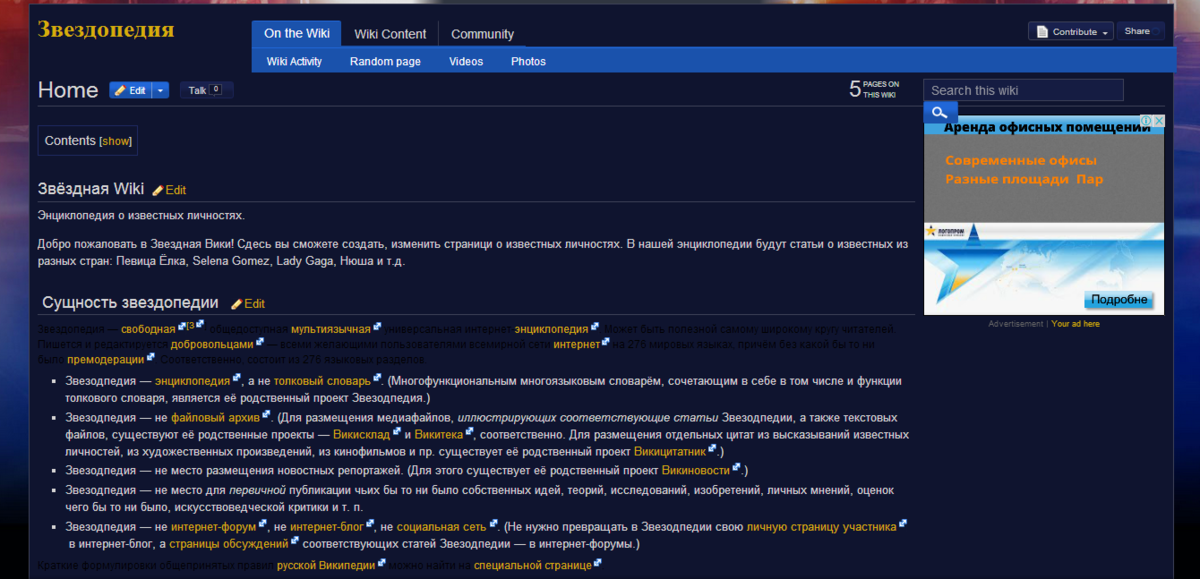Close the advertisement with the X icon
The image size is (1200, 579).
[1158, 121]
